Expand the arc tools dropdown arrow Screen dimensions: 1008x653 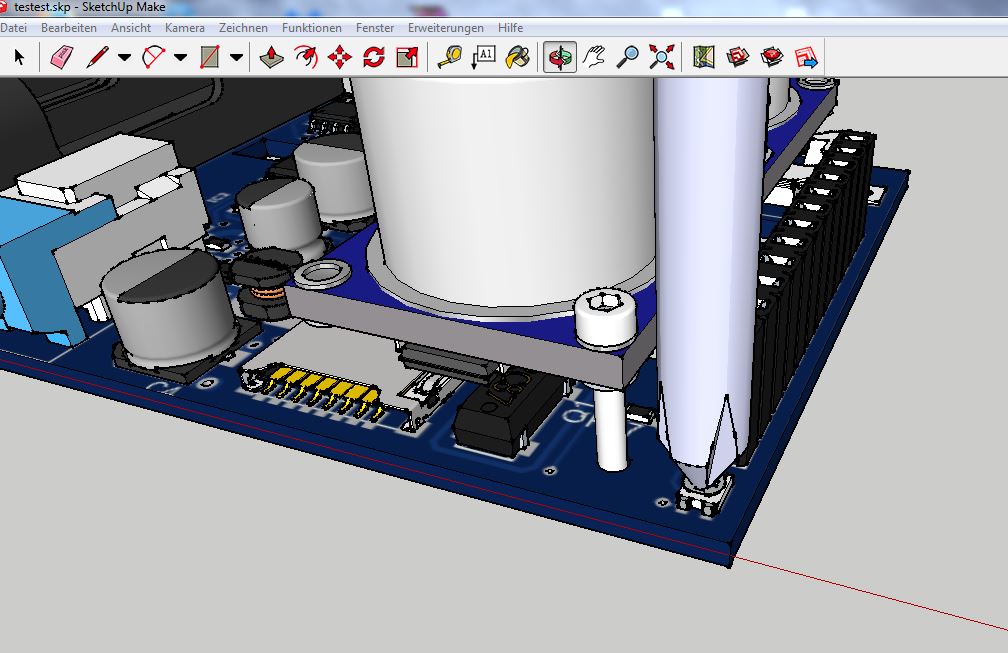(180, 57)
